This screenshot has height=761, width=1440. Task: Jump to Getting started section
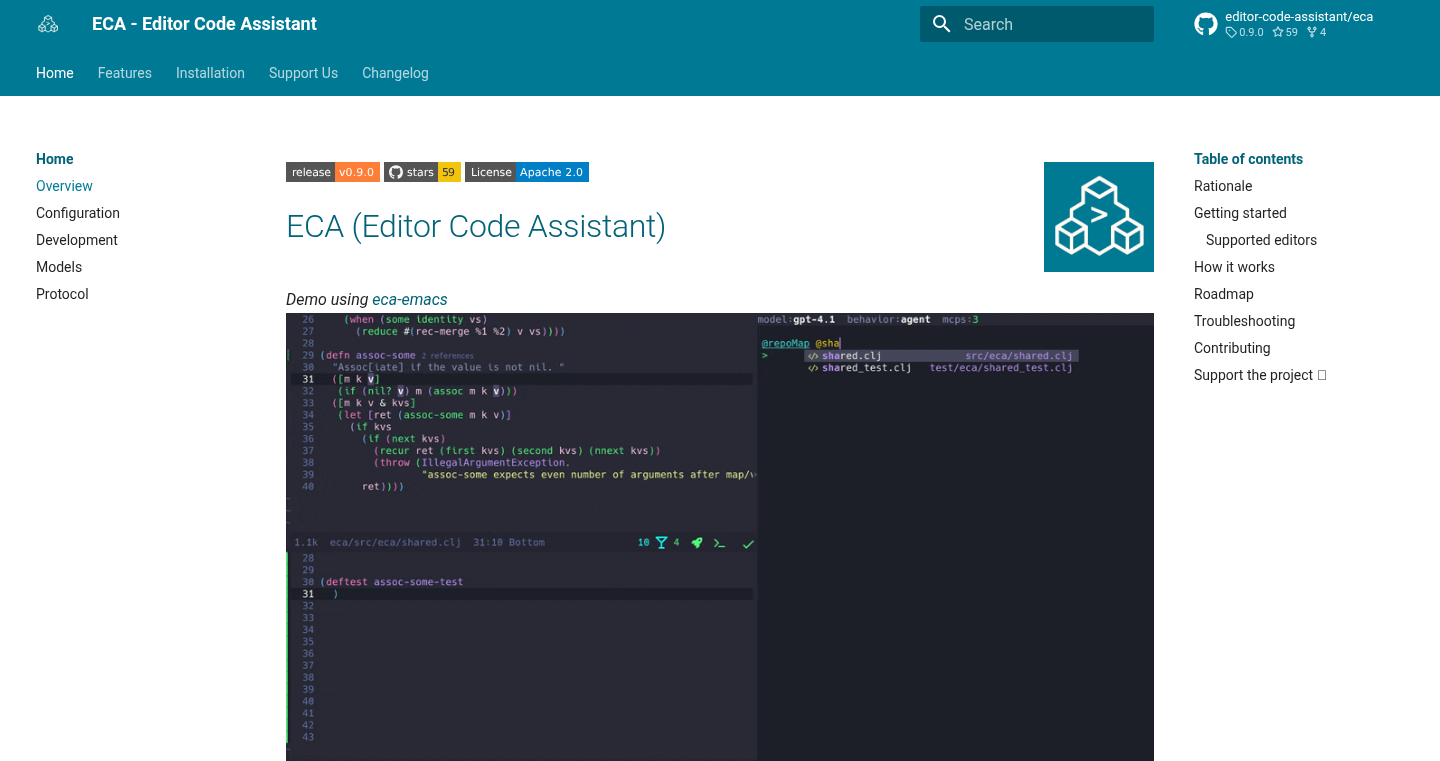(x=1240, y=213)
